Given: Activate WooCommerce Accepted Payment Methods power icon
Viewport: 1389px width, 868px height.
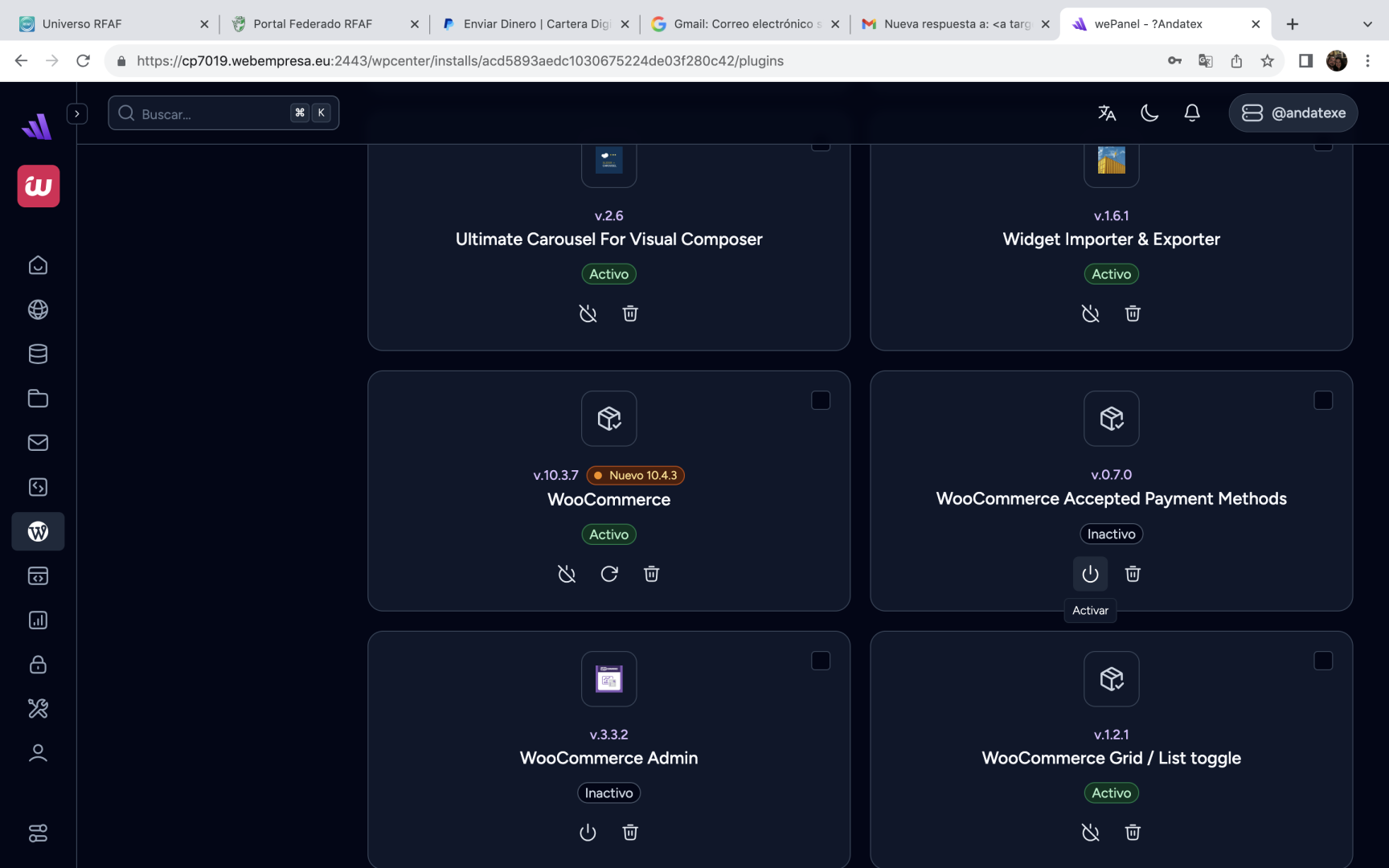Looking at the screenshot, I should [1090, 574].
